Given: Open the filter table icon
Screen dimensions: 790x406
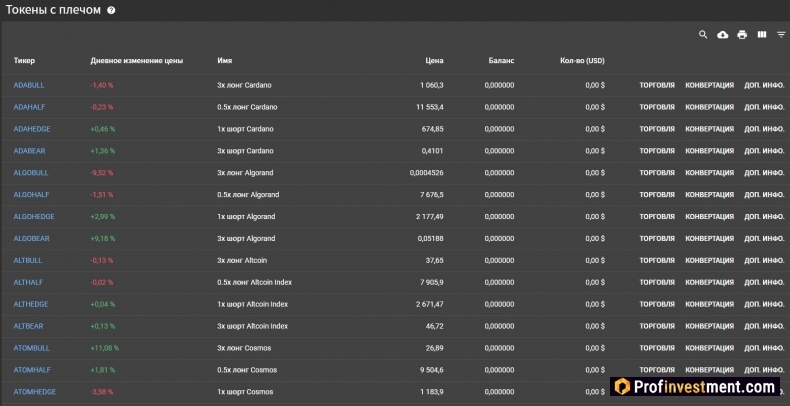Looking at the screenshot, I should [x=781, y=35].
